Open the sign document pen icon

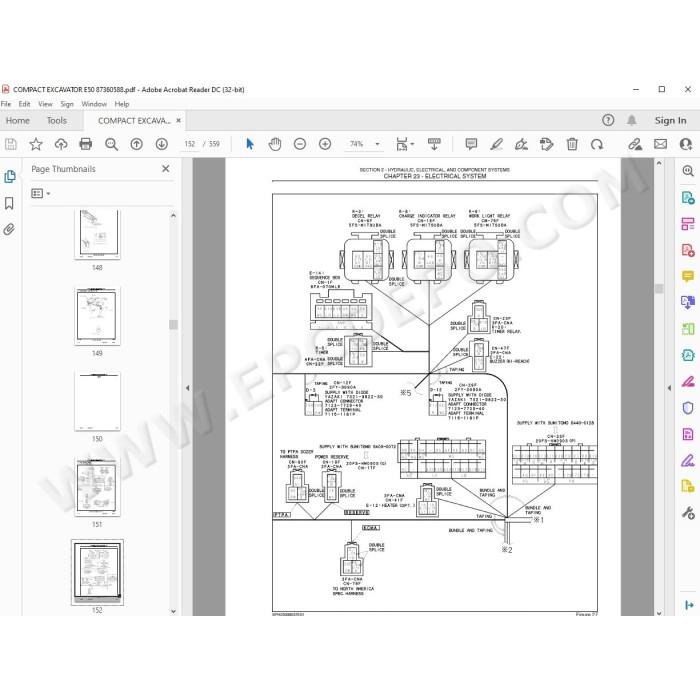pos(521,144)
